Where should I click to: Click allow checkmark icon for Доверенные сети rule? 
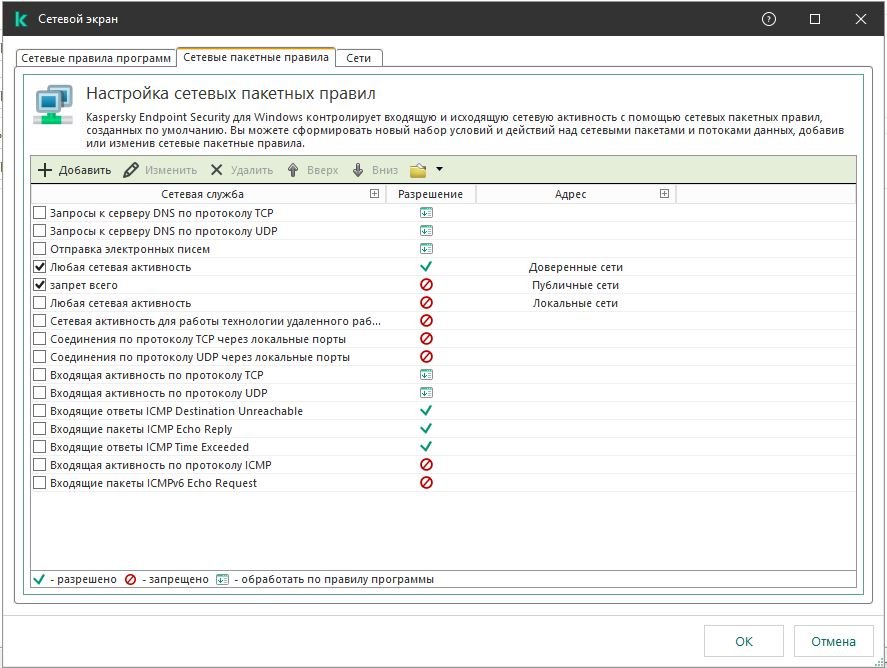(x=426, y=267)
